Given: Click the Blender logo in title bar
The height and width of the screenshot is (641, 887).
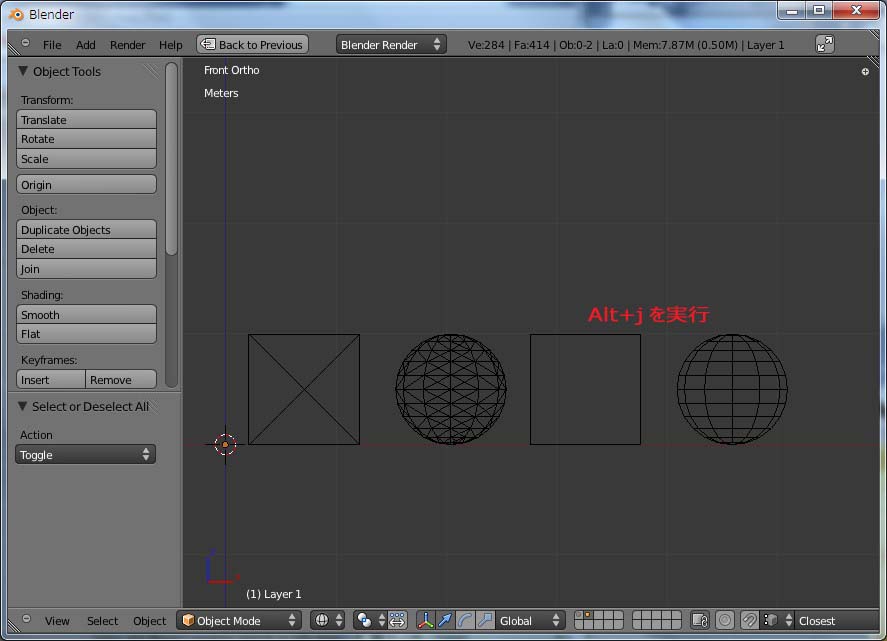Looking at the screenshot, I should [16, 14].
